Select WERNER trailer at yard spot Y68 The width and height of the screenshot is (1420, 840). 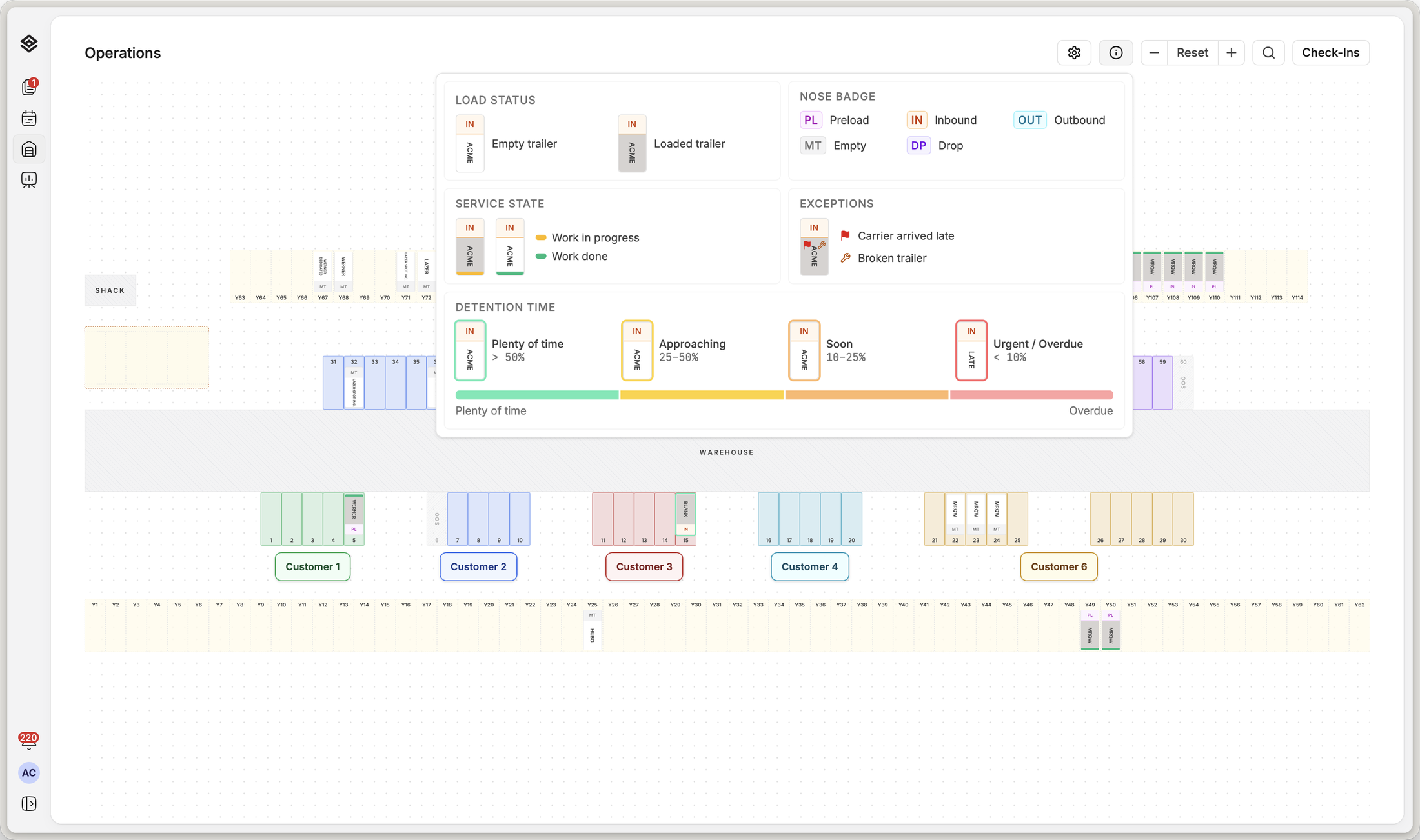pyautogui.click(x=343, y=272)
